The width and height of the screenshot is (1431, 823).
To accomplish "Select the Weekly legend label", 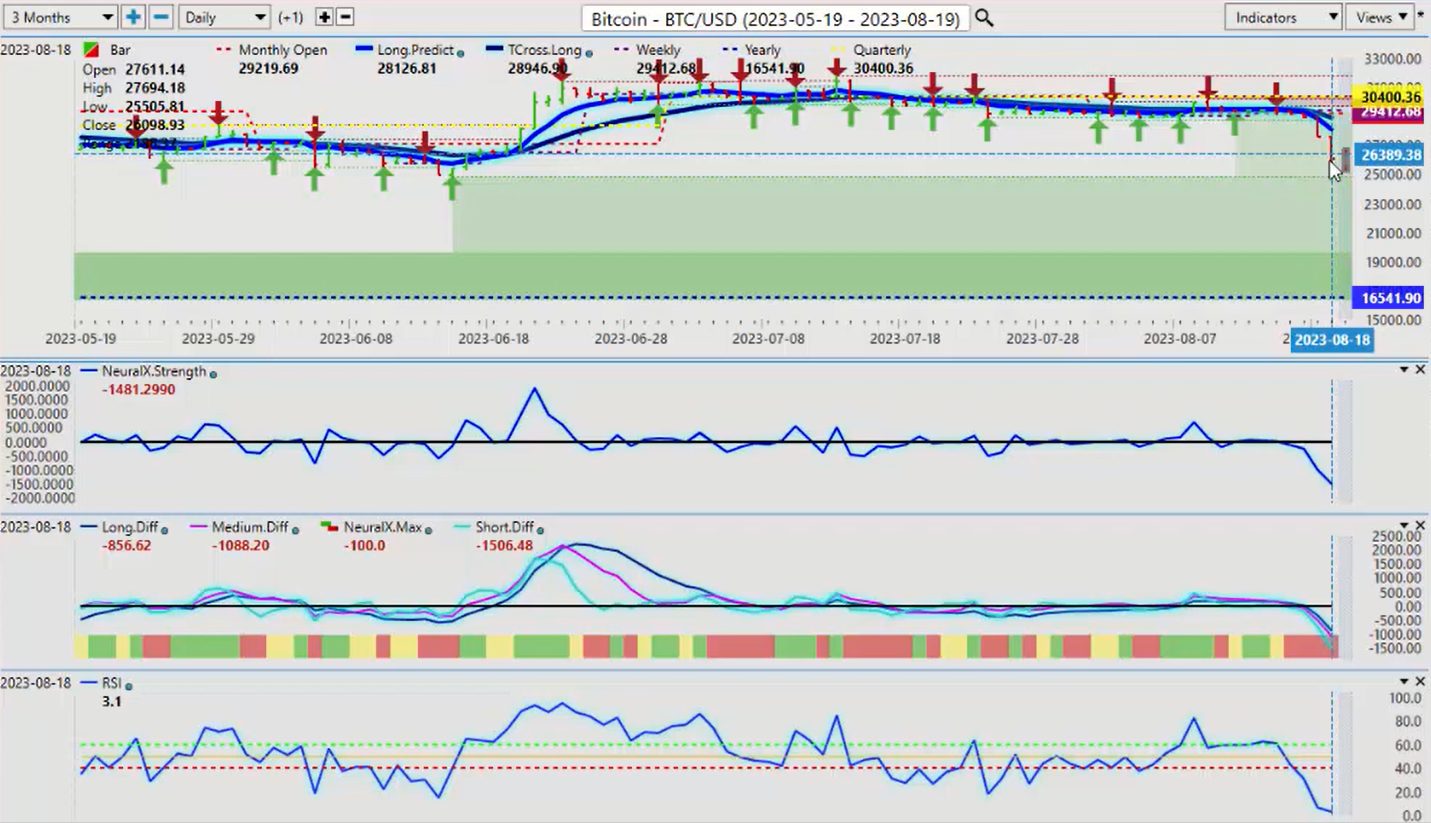I will click(x=658, y=50).
